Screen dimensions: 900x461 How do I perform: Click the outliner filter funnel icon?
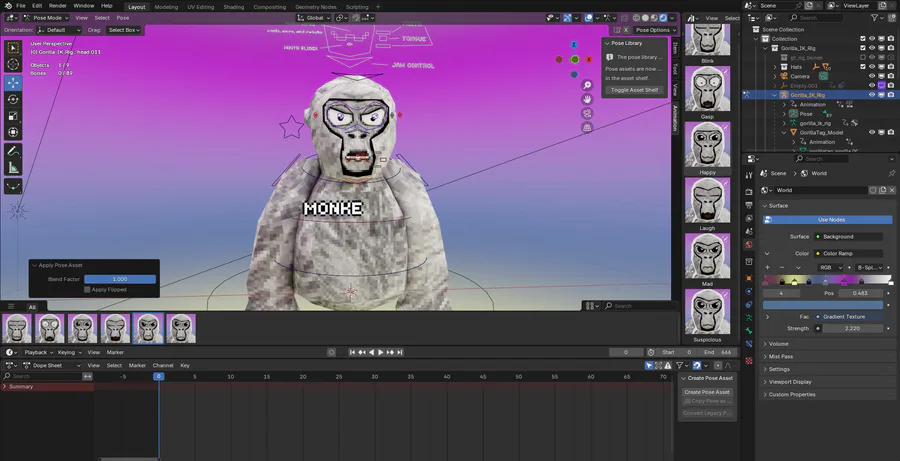pos(876,18)
